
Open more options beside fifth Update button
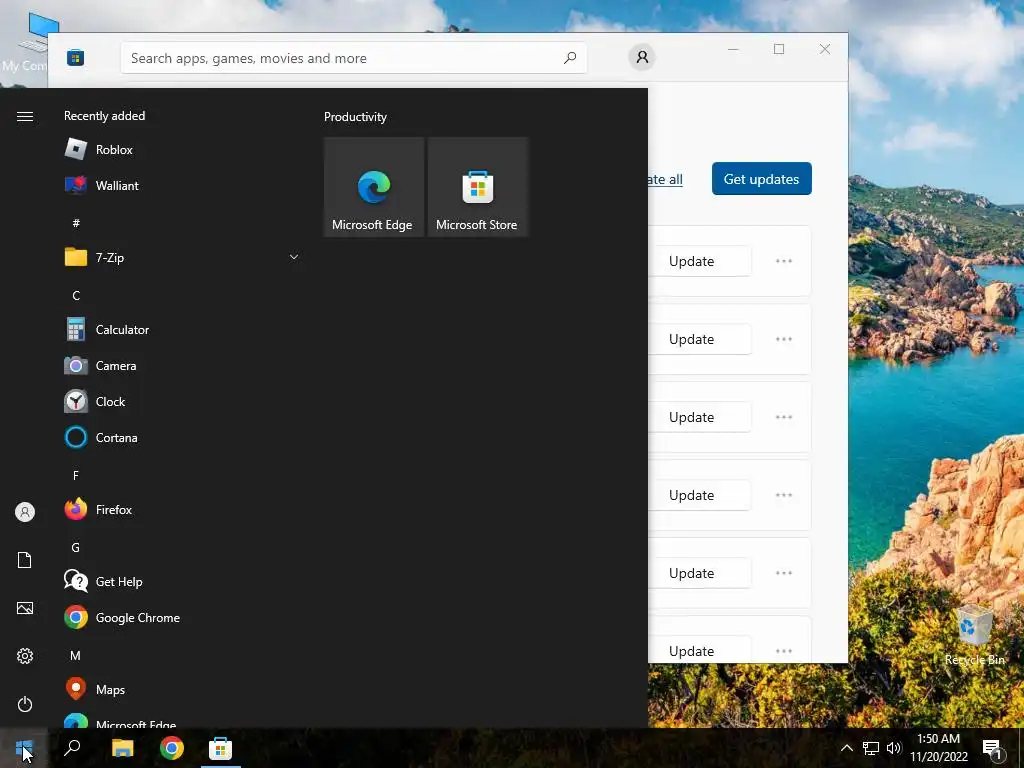click(x=784, y=573)
